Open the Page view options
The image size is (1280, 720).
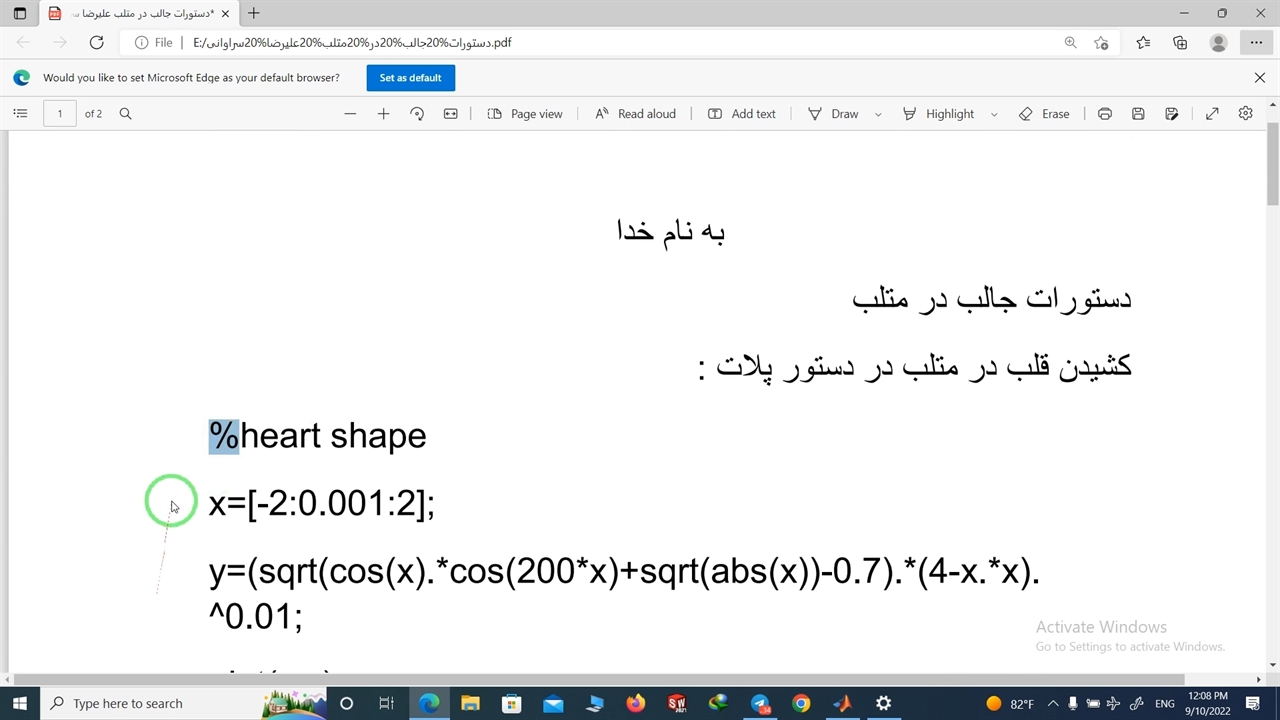click(525, 114)
